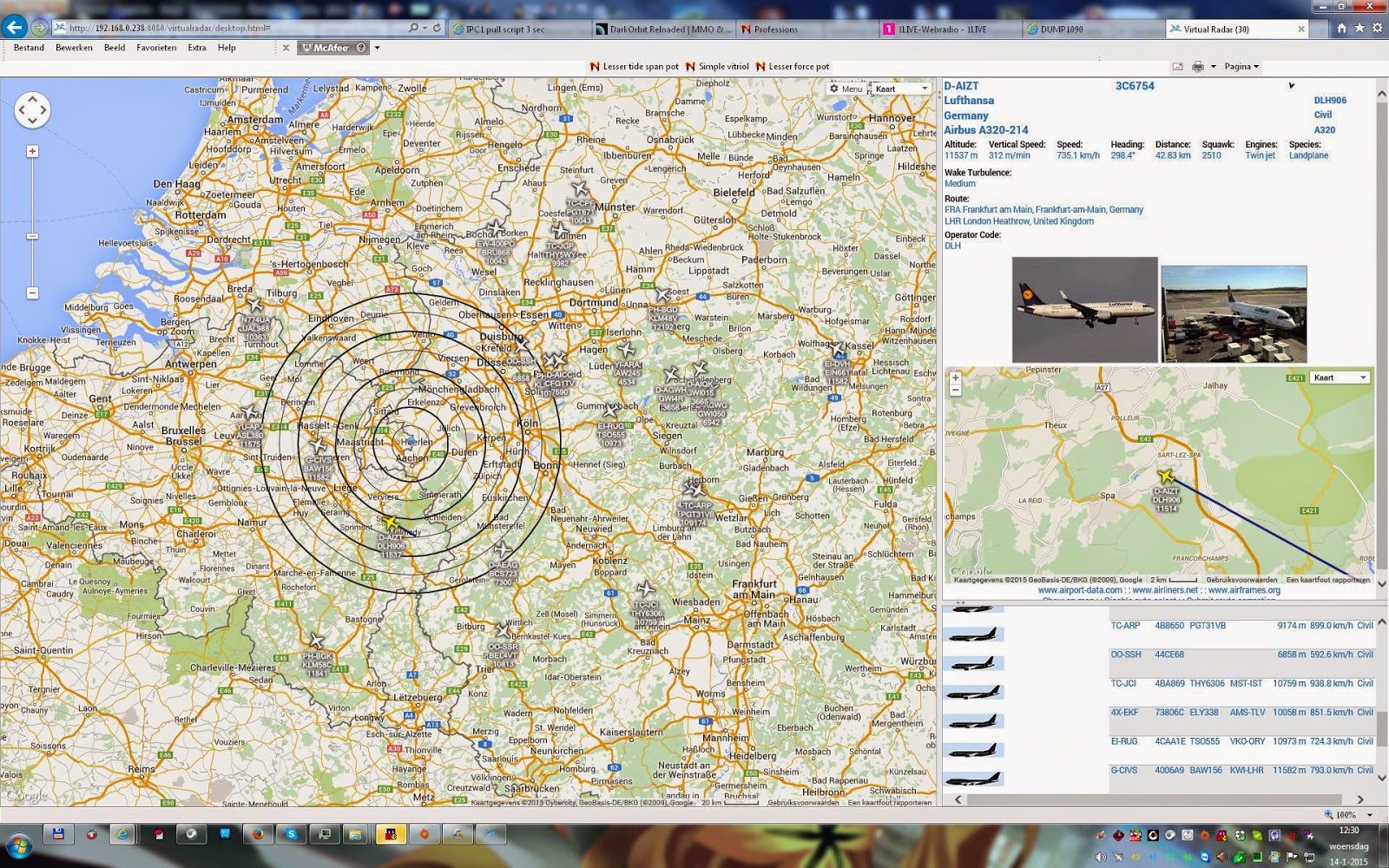Screen dimensions: 1389x868
Task: Open Skype from the taskbar
Action: [291, 834]
